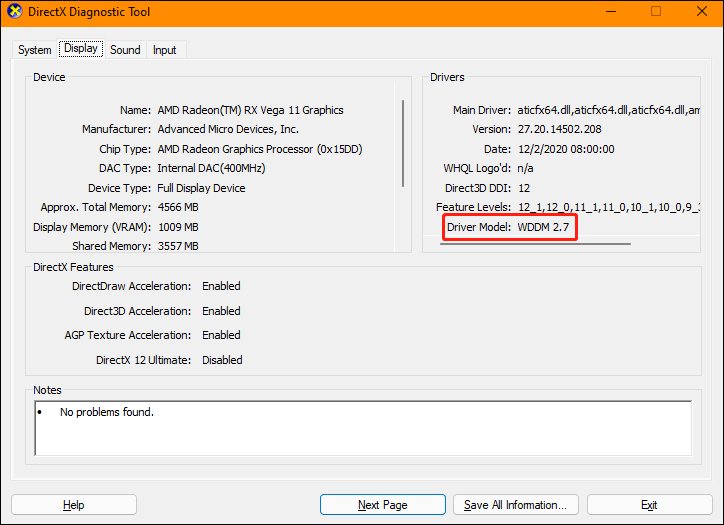This screenshot has width=724, height=525.
Task: Click WHQL Logo'd value n/a
Action: pyautogui.click(x=525, y=168)
